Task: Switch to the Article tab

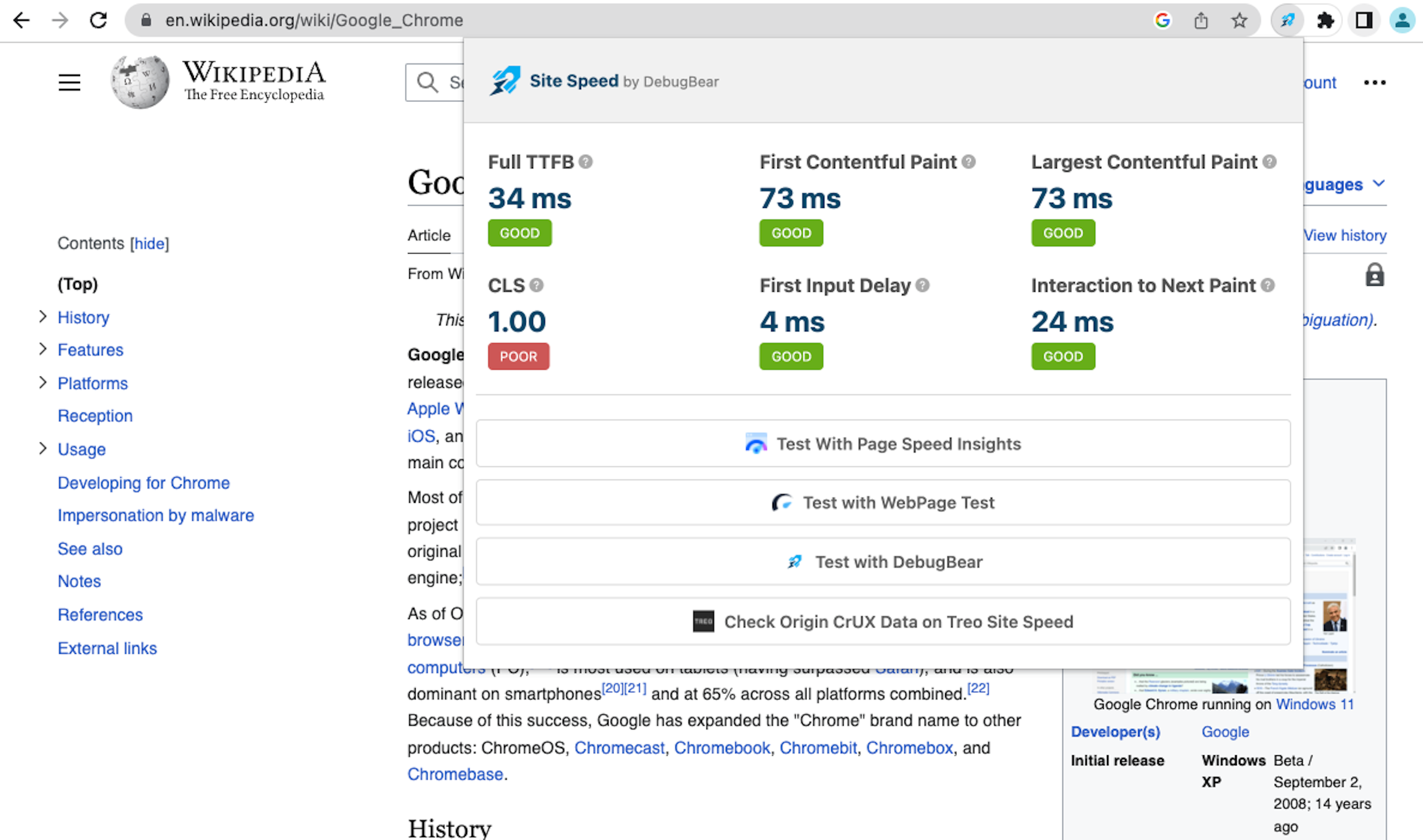Action: tap(429, 235)
